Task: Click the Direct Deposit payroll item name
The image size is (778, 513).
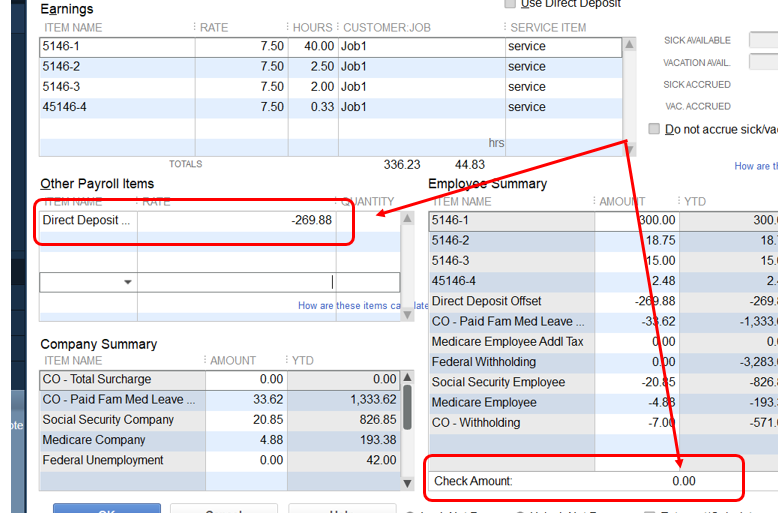Action: [x=88, y=220]
